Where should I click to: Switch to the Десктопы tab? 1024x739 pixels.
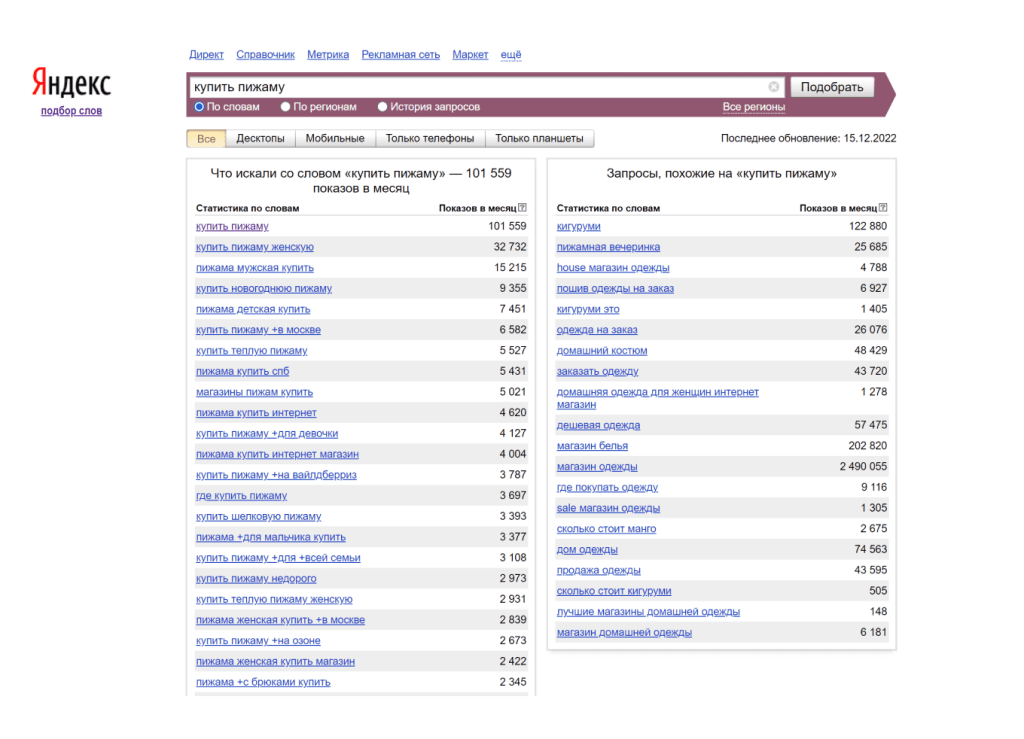point(260,139)
